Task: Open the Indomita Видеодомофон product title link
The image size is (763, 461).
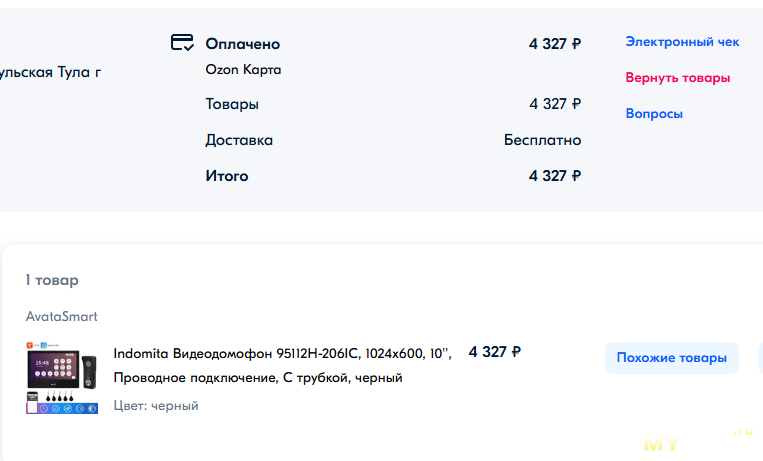Action: (282, 365)
